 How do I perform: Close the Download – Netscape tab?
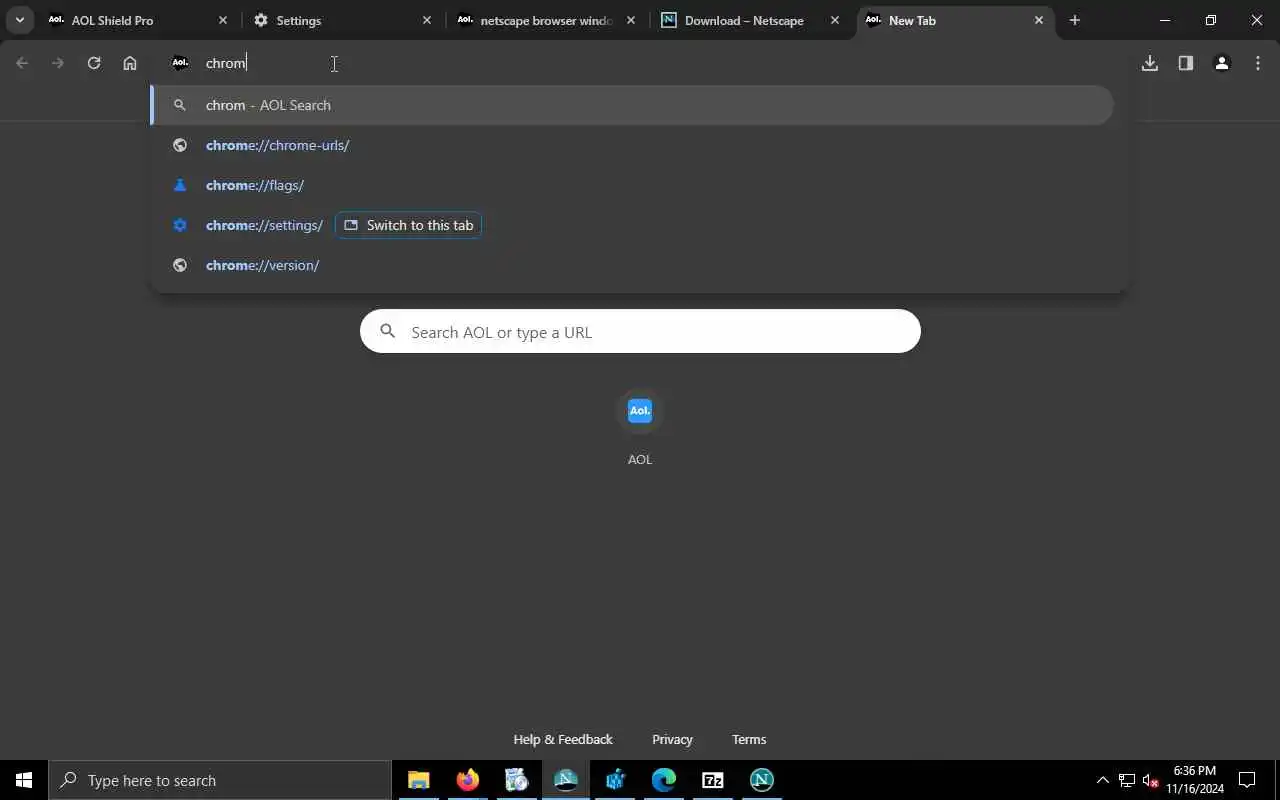835,20
